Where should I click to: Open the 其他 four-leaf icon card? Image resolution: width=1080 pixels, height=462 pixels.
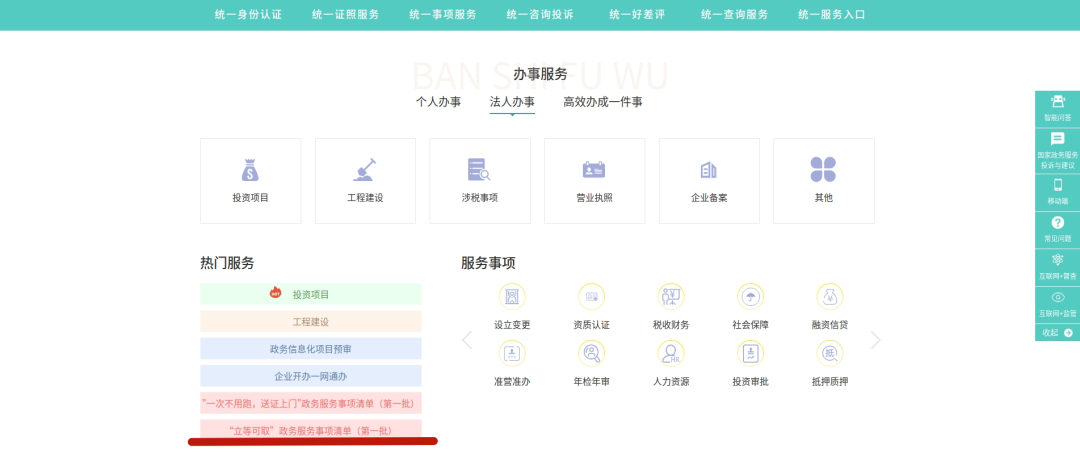[x=824, y=181]
